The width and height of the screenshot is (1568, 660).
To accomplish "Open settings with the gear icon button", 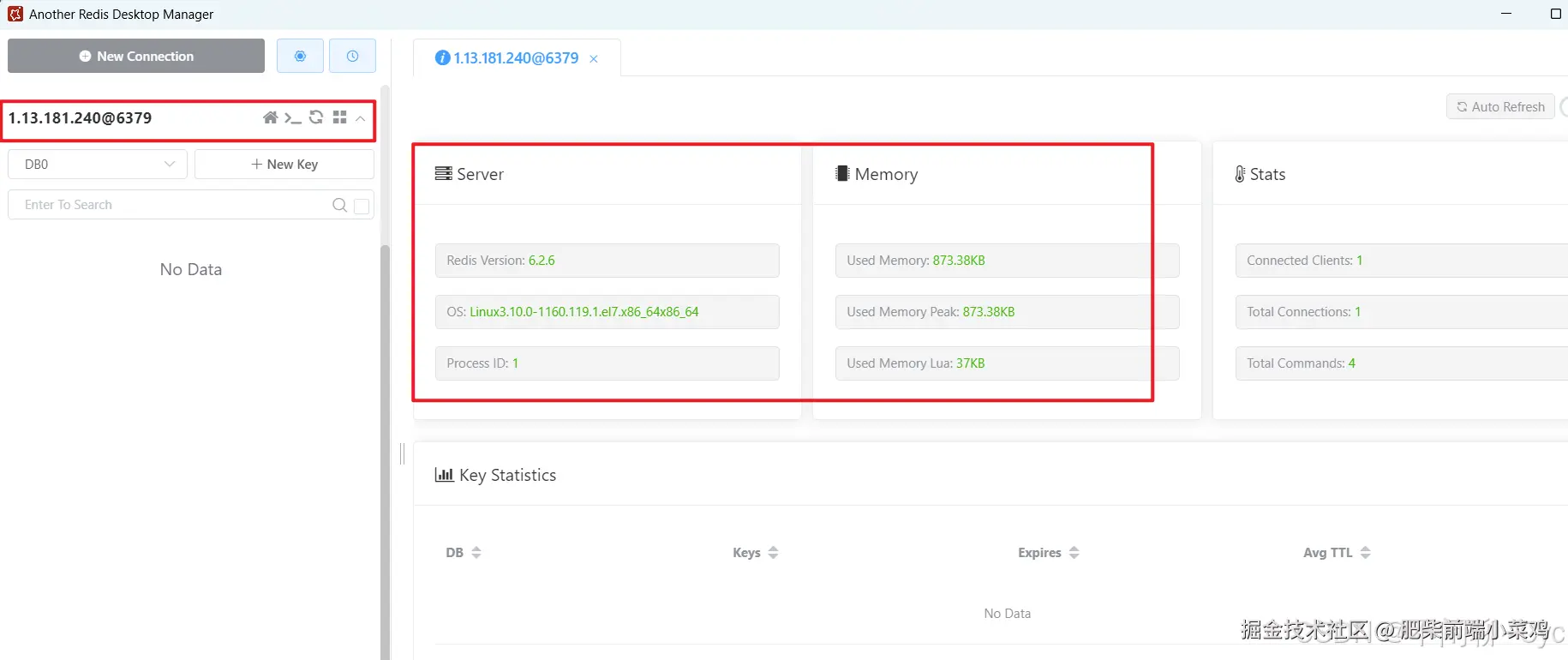I will pos(300,56).
